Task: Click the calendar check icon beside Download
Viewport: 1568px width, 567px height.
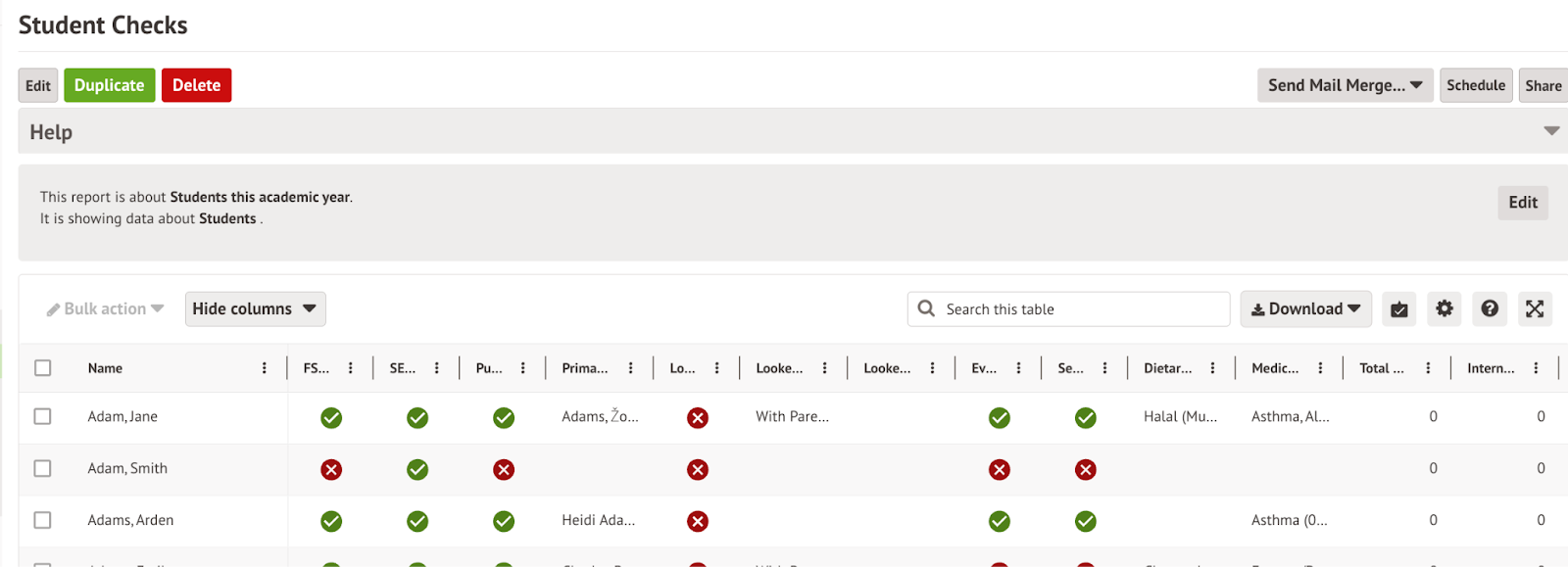Action: click(x=1398, y=309)
